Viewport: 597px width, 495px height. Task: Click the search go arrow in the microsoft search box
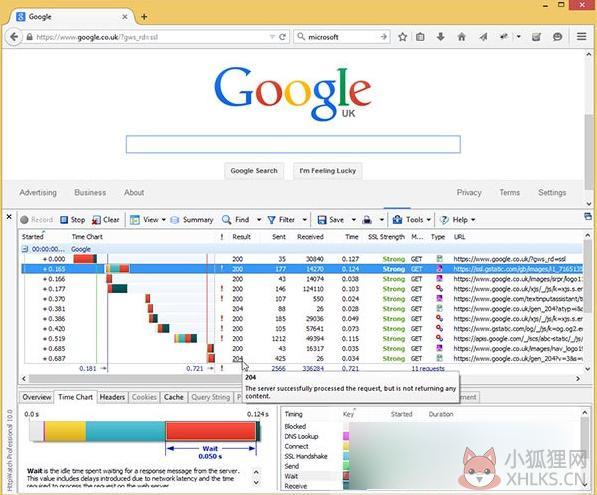383,37
